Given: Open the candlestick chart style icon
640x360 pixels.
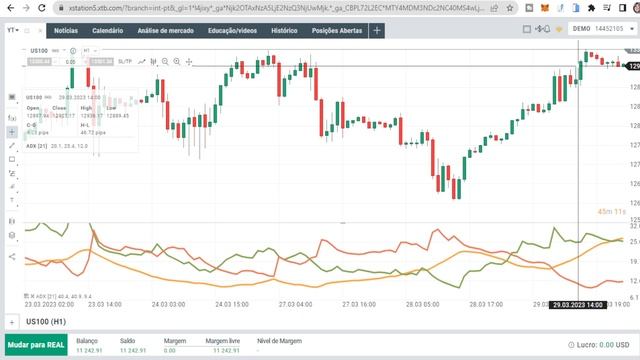Looking at the screenshot, I should pos(153,62).
